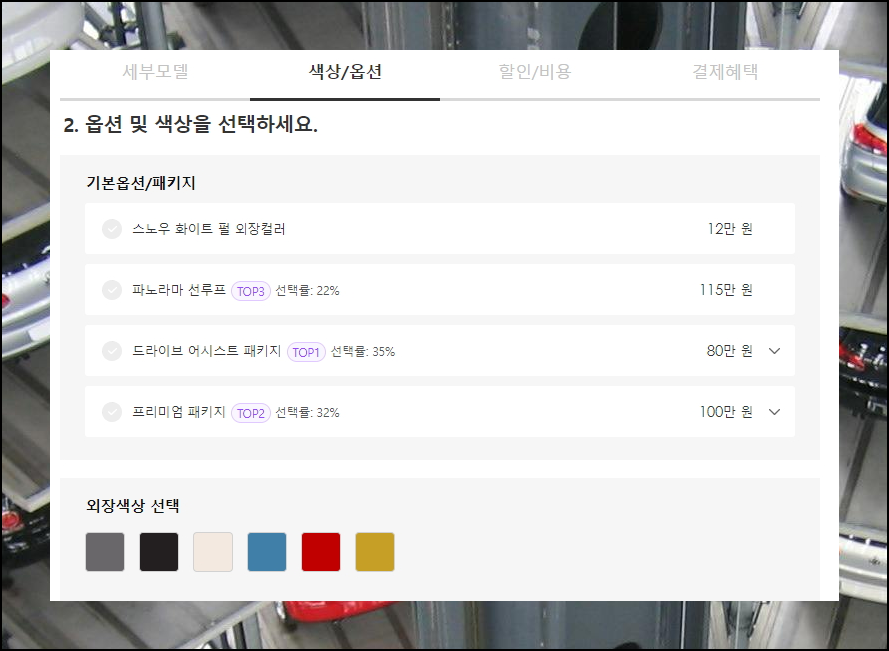
Task: Pick the blue exterior color swatch
Action: [x=267, y=552]
